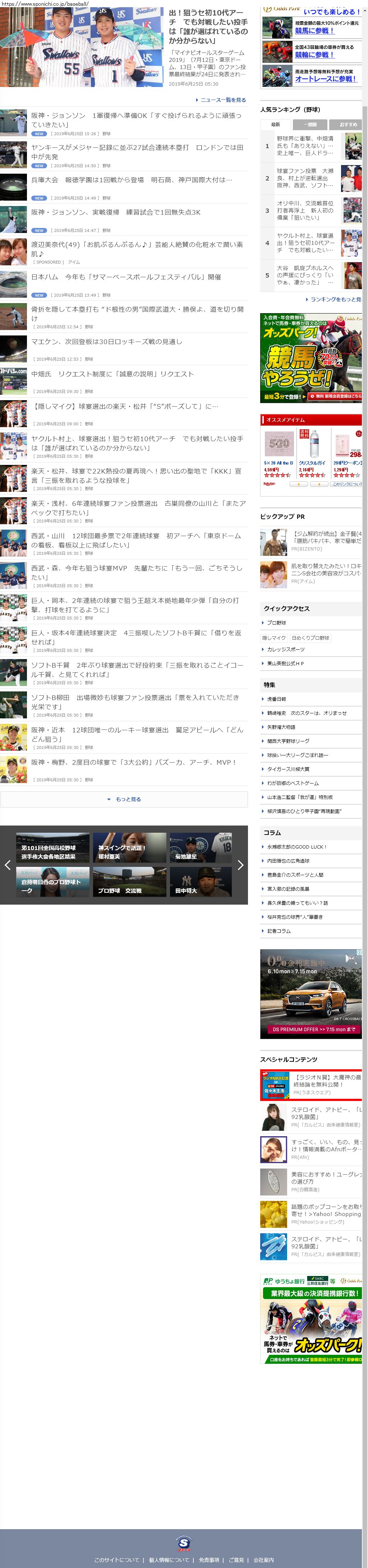Open the 関西大学野球リーグ feature link
Image resolution: width=368 pixels, height=1568 pixels.
[288, 741]
